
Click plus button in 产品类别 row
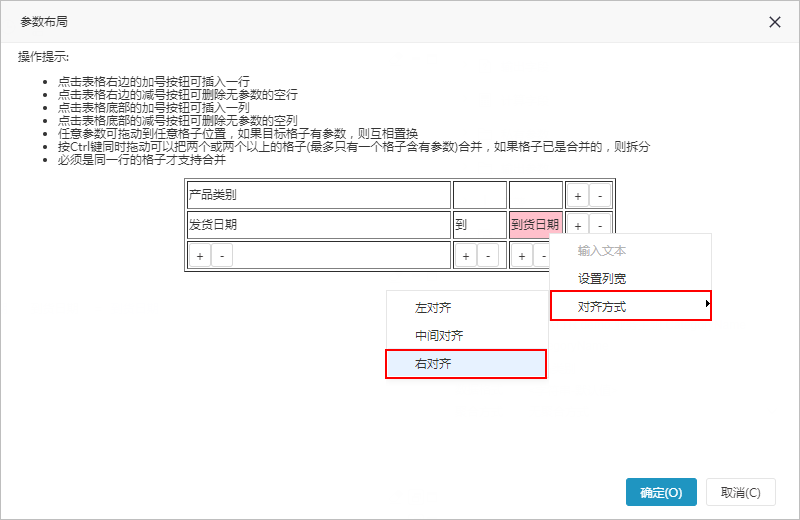tap(578, 196)
